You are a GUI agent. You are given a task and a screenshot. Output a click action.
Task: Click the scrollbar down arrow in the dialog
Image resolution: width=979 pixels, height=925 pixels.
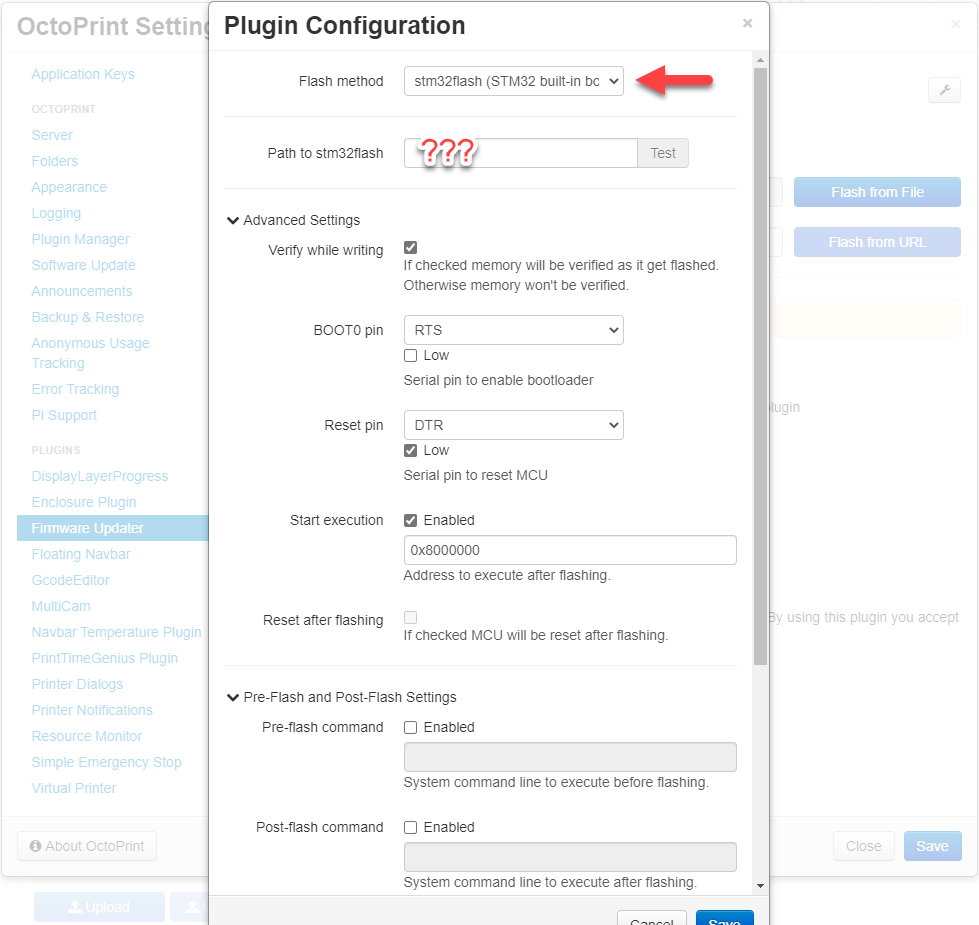761,885
